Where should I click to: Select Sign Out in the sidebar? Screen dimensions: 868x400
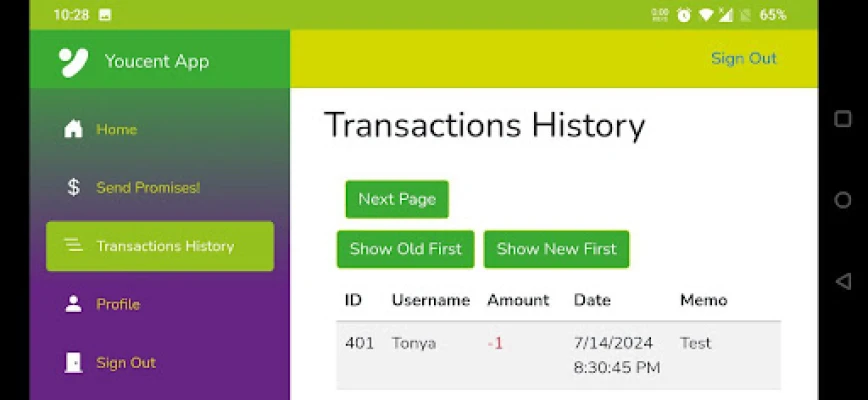click(126, 362)
